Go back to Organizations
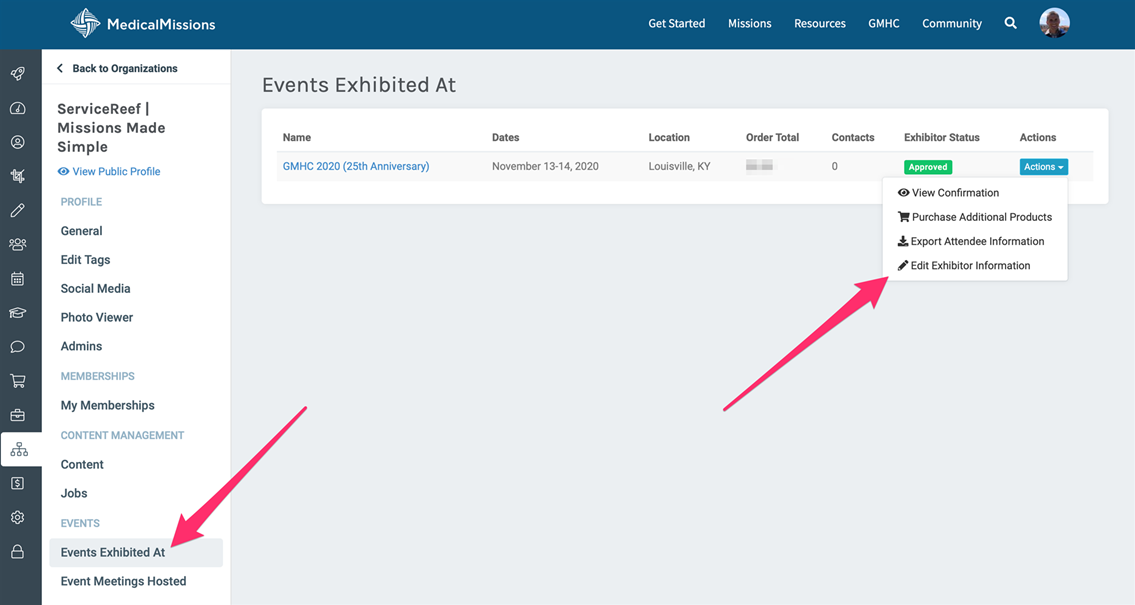The height and width of the screenshot is (605, 1135). coord(117,68)
